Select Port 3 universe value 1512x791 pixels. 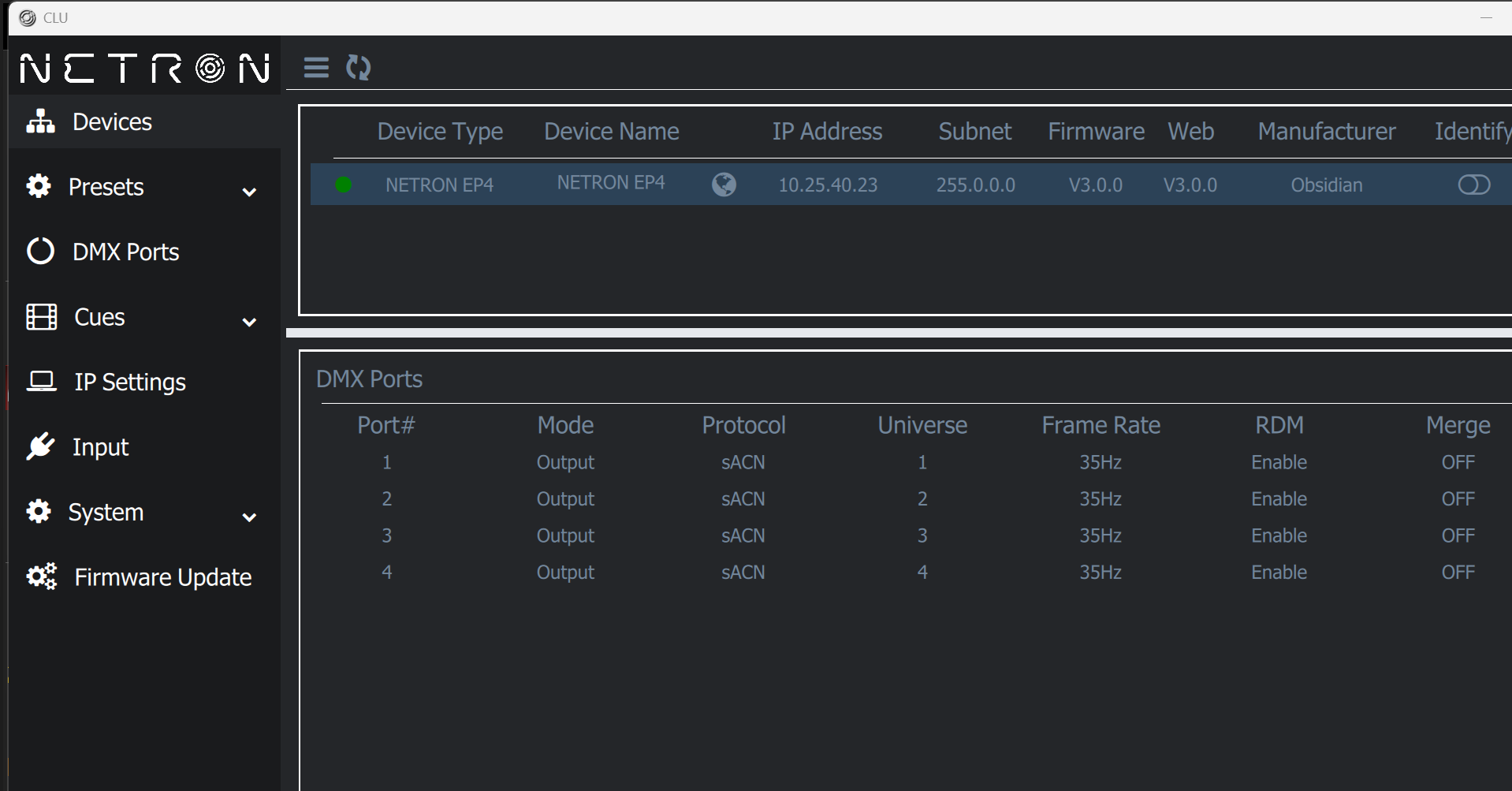[x=922, y=535]
